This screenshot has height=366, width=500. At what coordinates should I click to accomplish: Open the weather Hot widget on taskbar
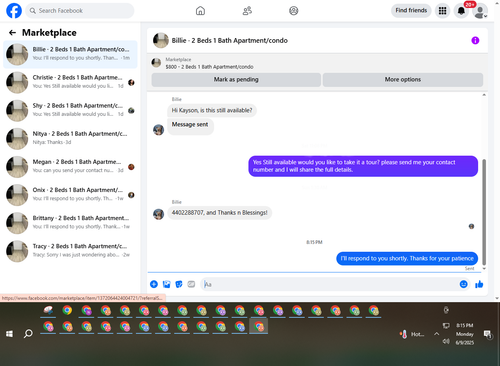(412, 334)
